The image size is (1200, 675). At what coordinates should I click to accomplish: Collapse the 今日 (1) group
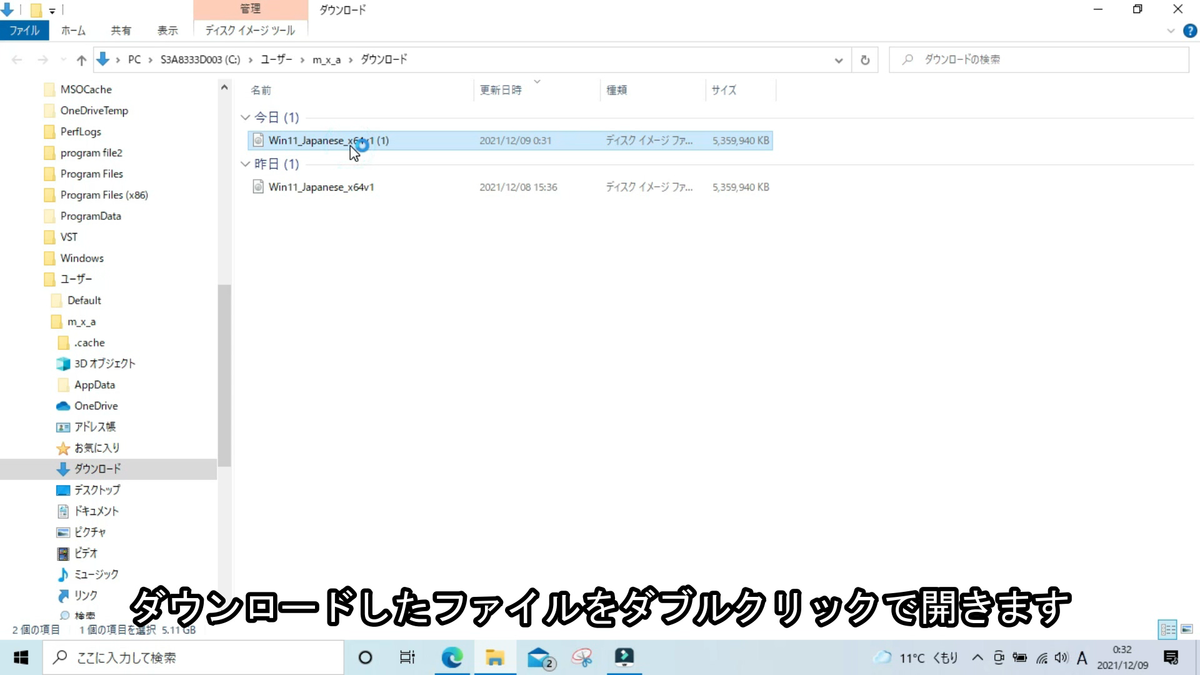coord(246,118)
